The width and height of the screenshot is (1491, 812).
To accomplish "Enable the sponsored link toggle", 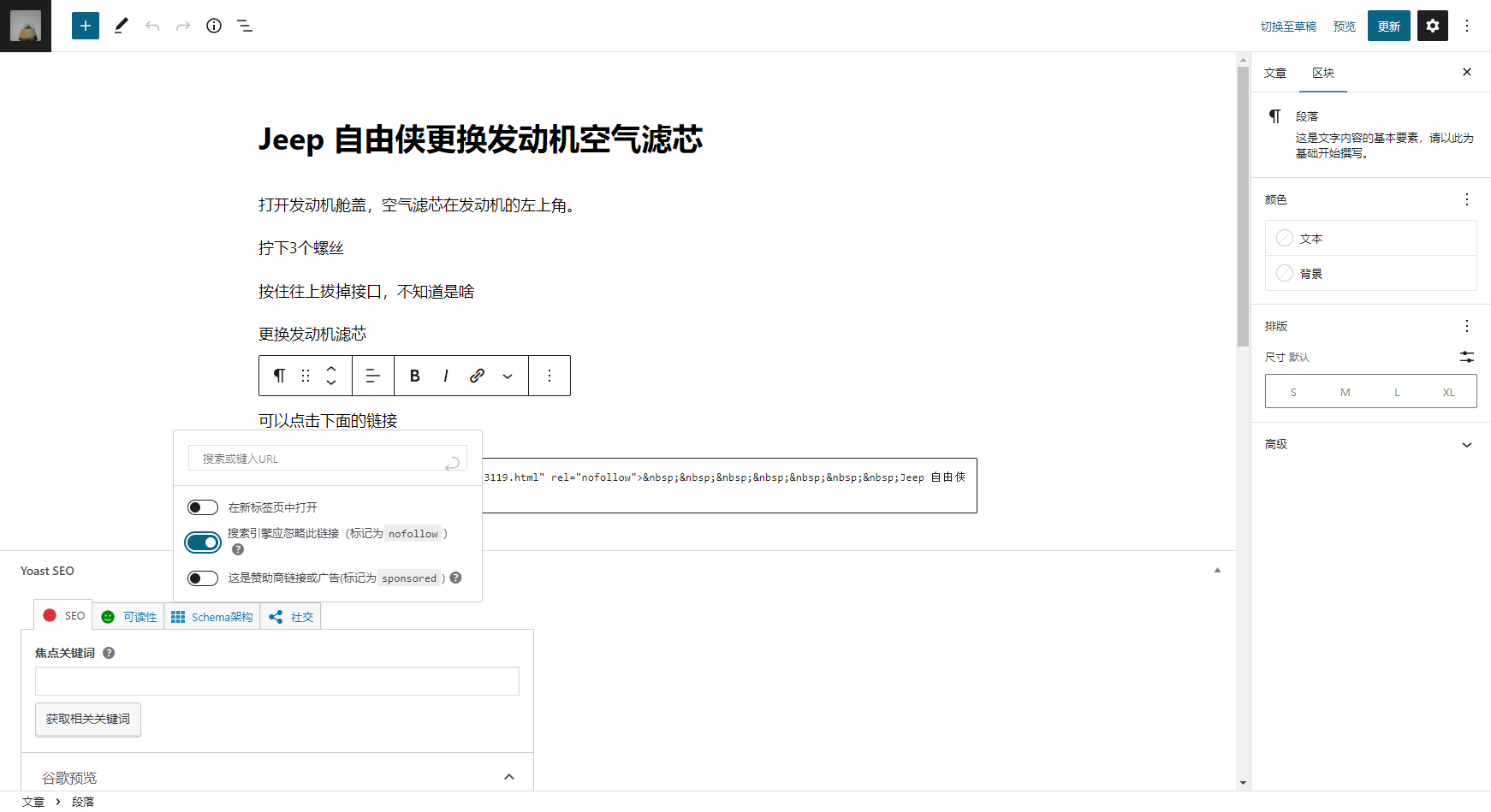I will (x=203, y=578).
